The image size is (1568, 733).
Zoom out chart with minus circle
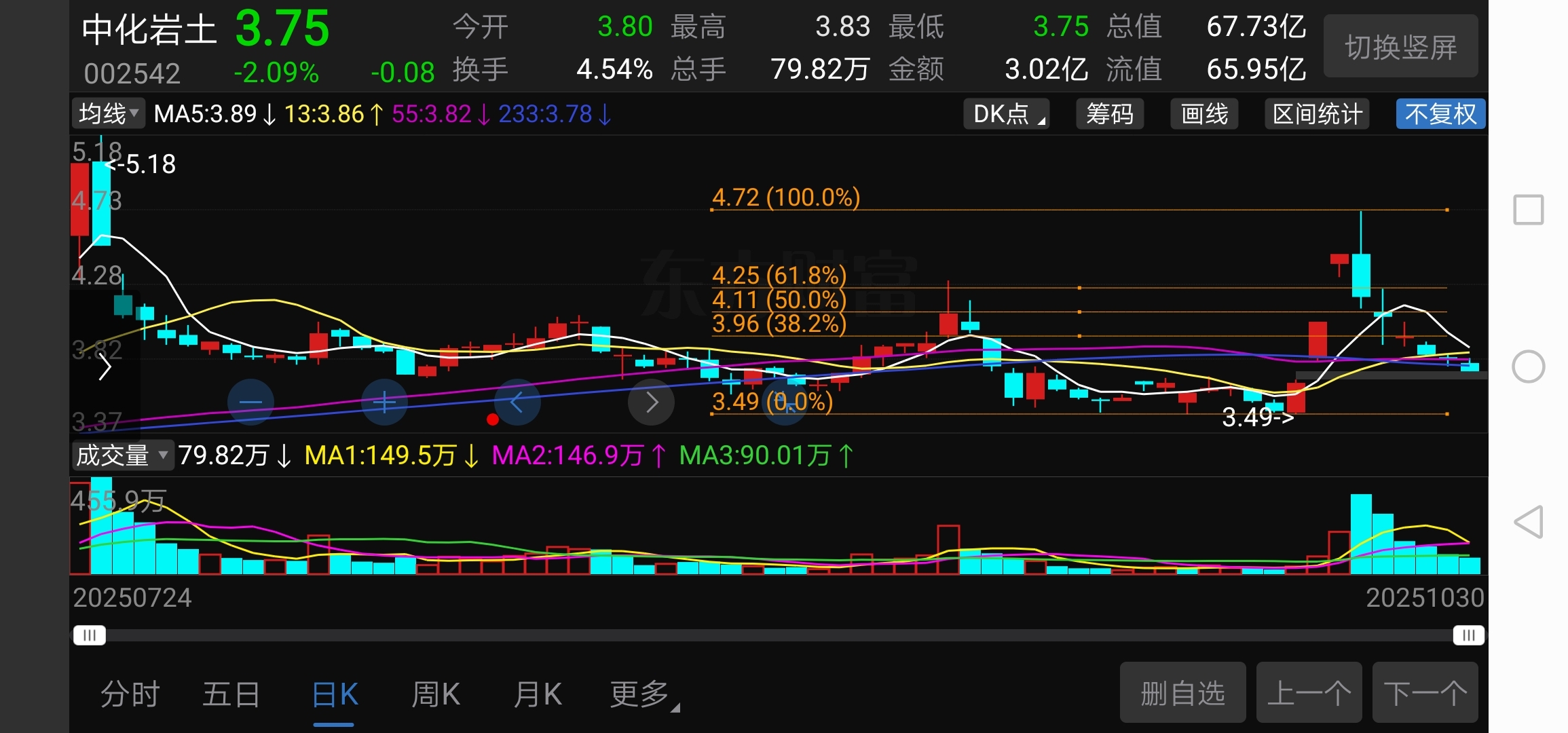click(250, 402)
